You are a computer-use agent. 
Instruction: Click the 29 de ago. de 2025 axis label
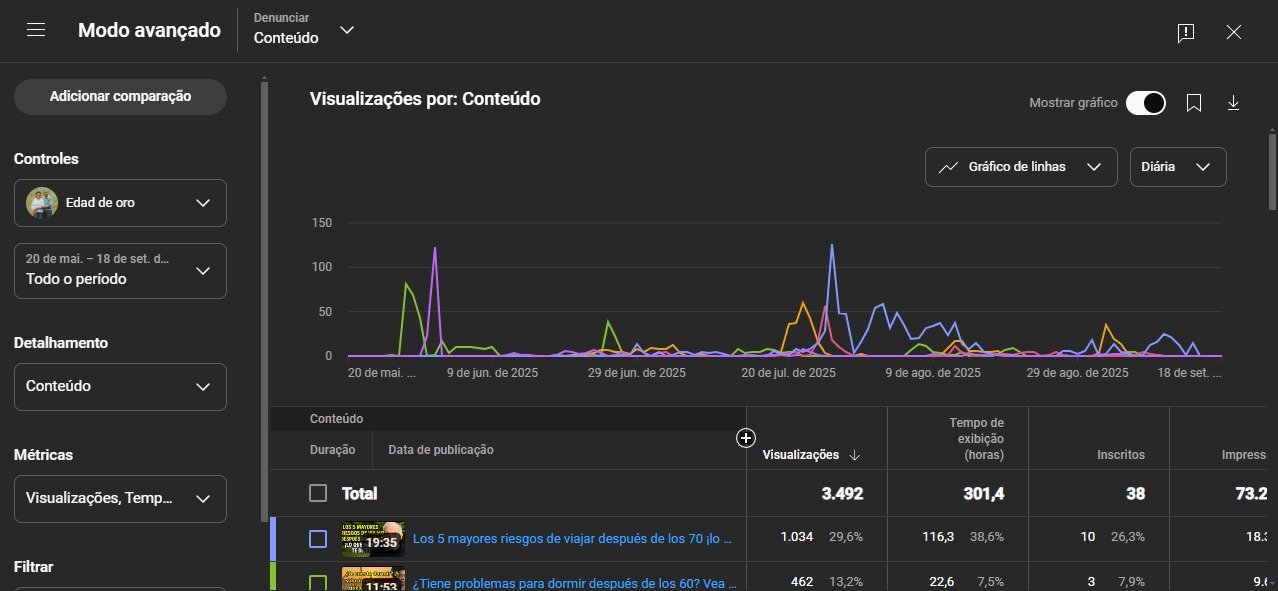click(1079, 372)
